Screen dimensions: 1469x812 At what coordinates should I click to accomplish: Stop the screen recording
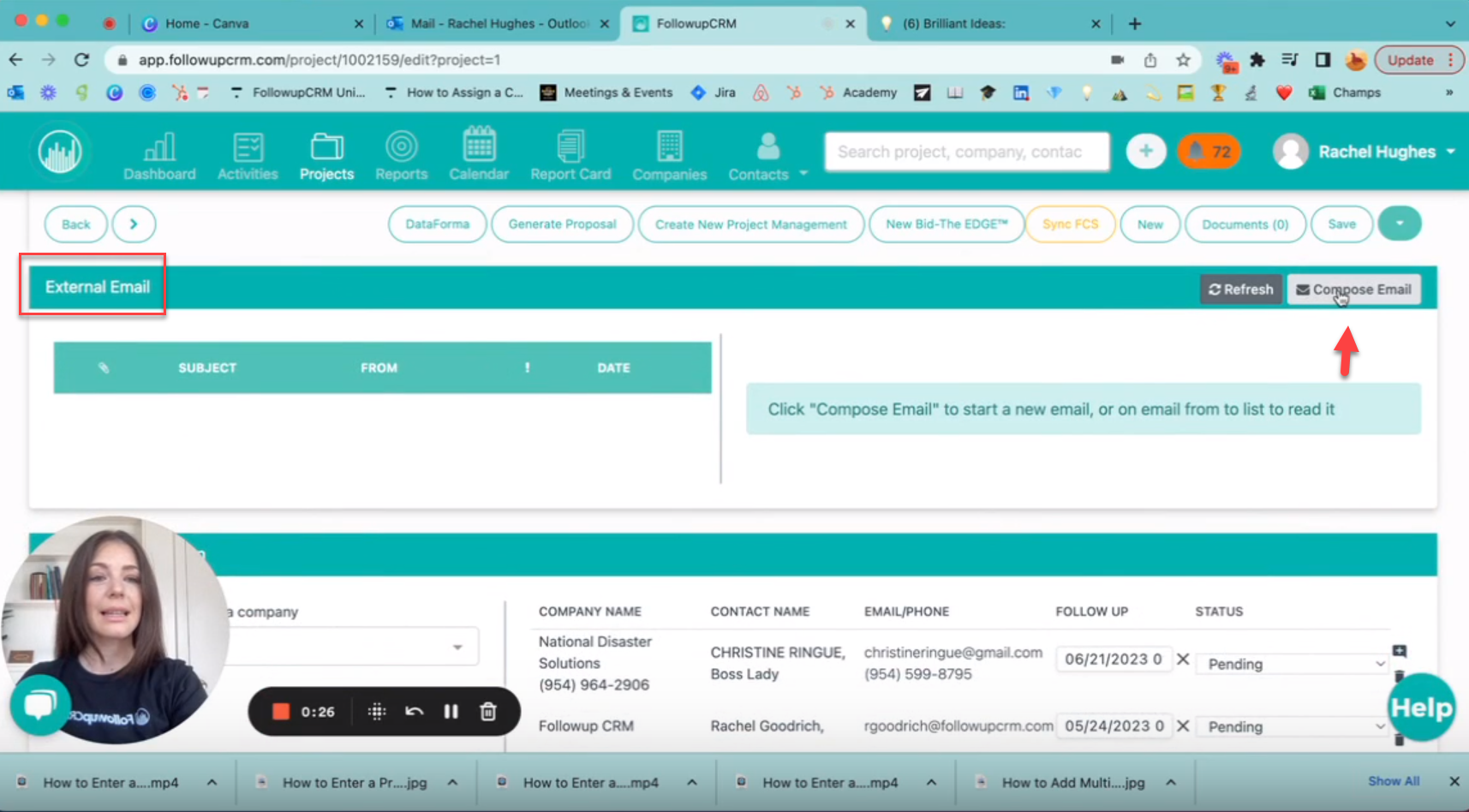[281, 711]
